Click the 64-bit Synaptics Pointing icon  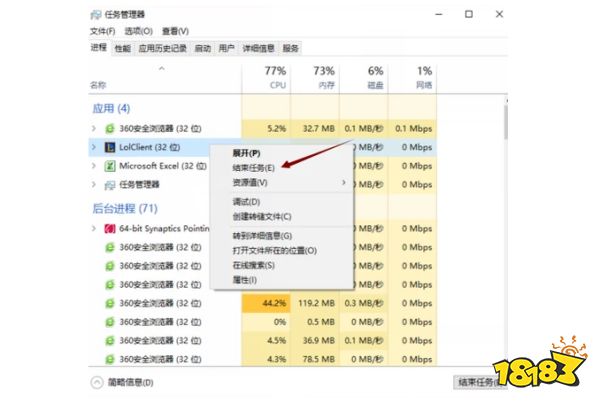pos(110,229)
